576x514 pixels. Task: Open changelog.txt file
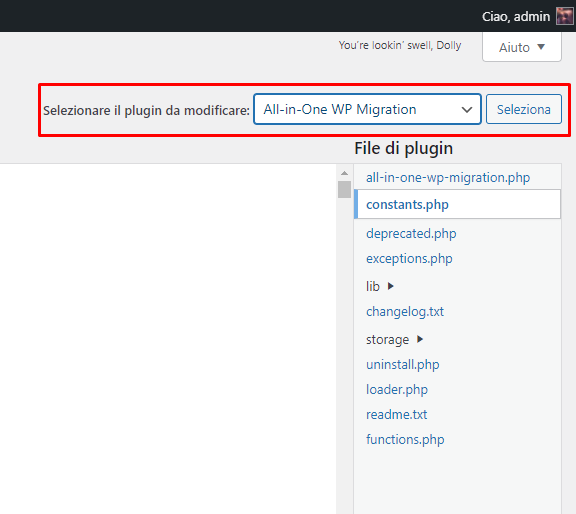point(405,312)
